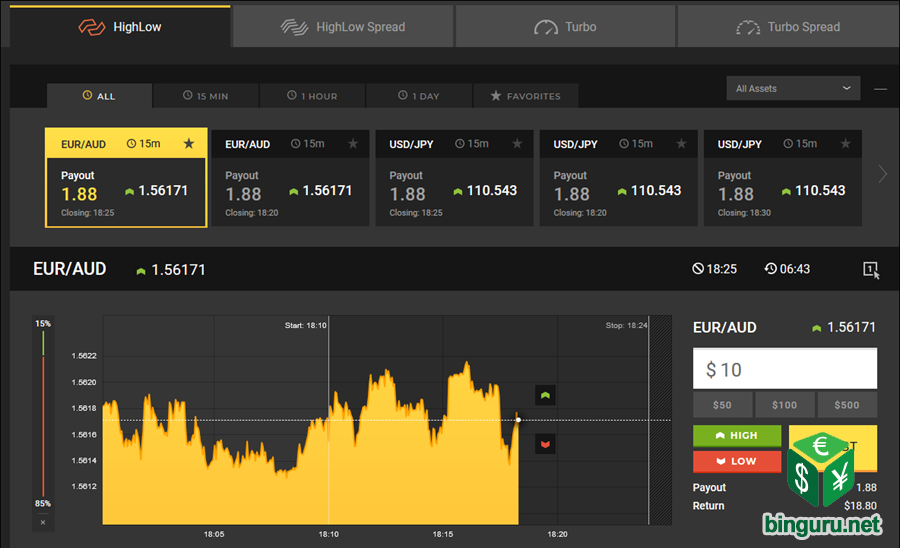Unfavorite EUR/AUD 18:25 star
This screenshot has width=900, height=548.
(x=189, y=143)
